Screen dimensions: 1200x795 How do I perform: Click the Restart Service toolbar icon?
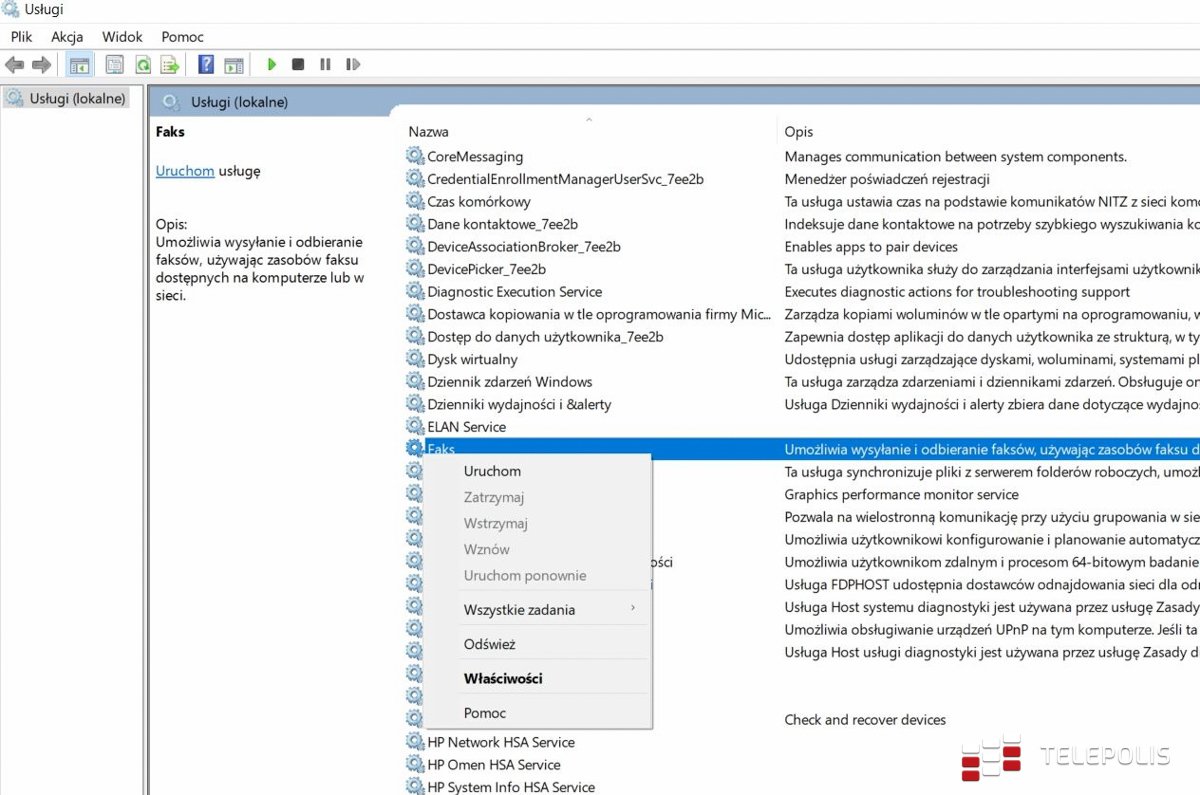click(x=352, y=65)
